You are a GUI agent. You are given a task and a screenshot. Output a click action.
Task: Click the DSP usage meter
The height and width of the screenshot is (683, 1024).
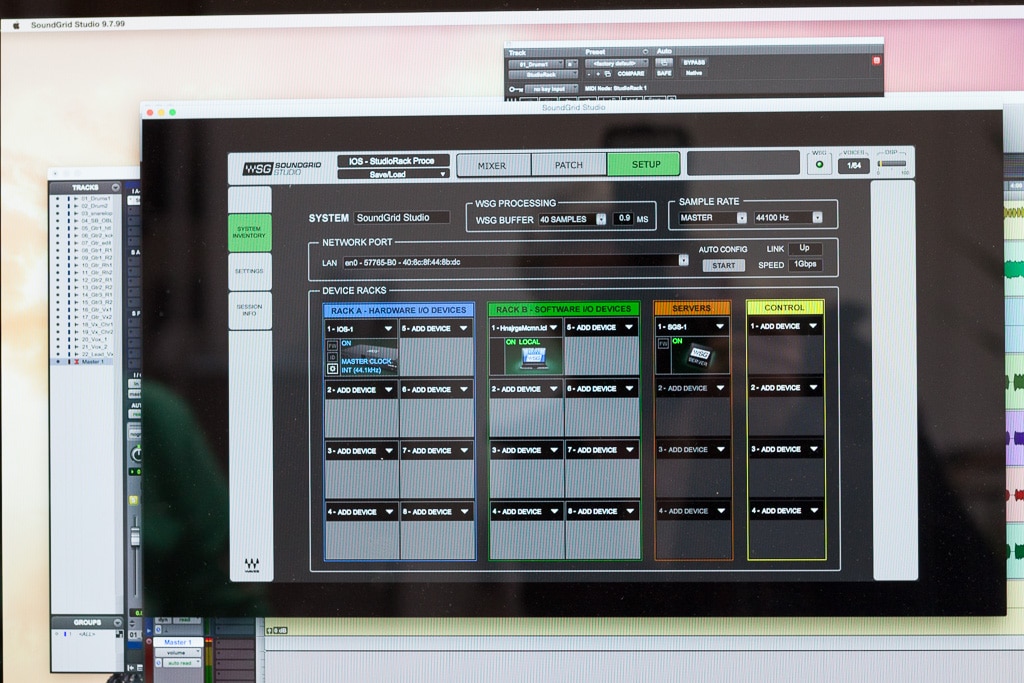pos(892,164)
